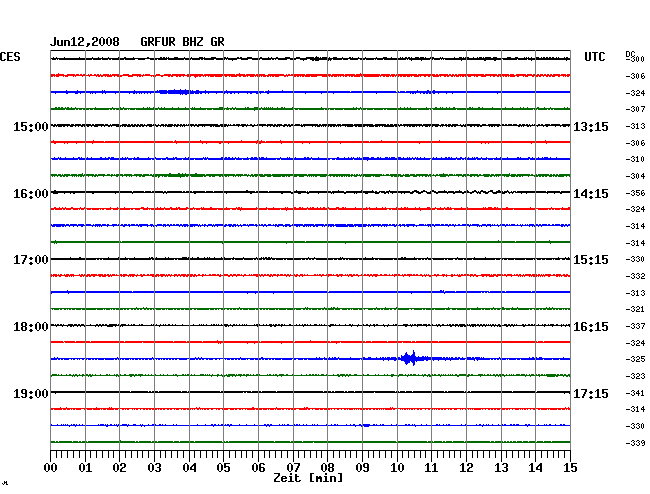Select the 16:15 UTC time label

pos(591,327)
